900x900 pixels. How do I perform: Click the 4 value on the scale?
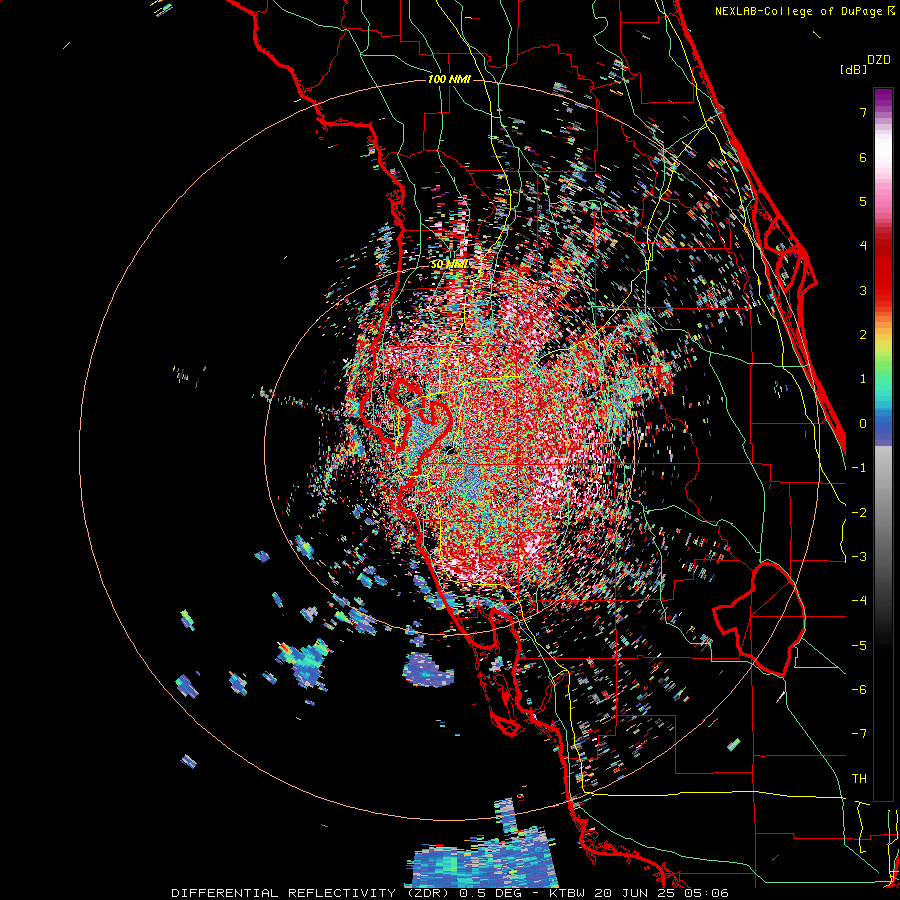[x=863, y=246]
